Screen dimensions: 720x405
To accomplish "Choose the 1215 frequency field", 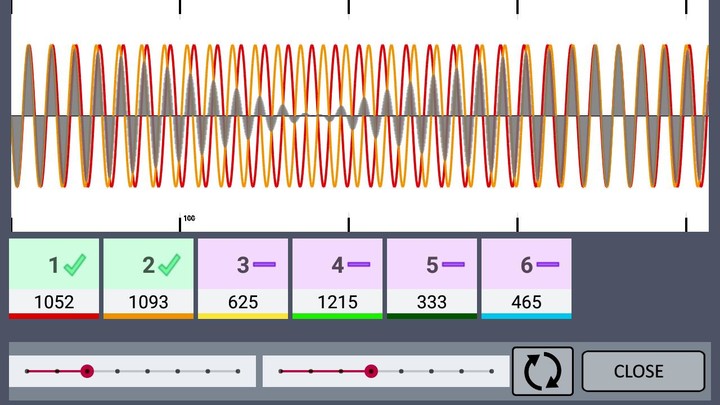I will coord(337,301).
